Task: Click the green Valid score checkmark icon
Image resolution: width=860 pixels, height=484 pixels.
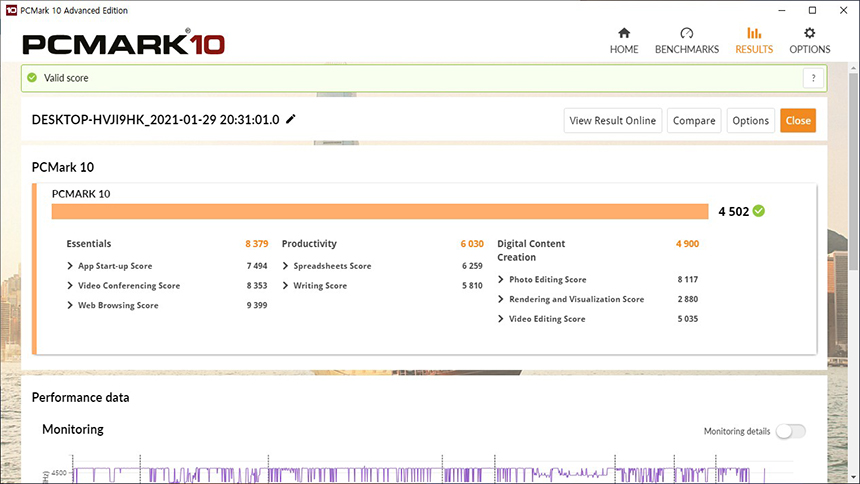Action: point(32,78)
